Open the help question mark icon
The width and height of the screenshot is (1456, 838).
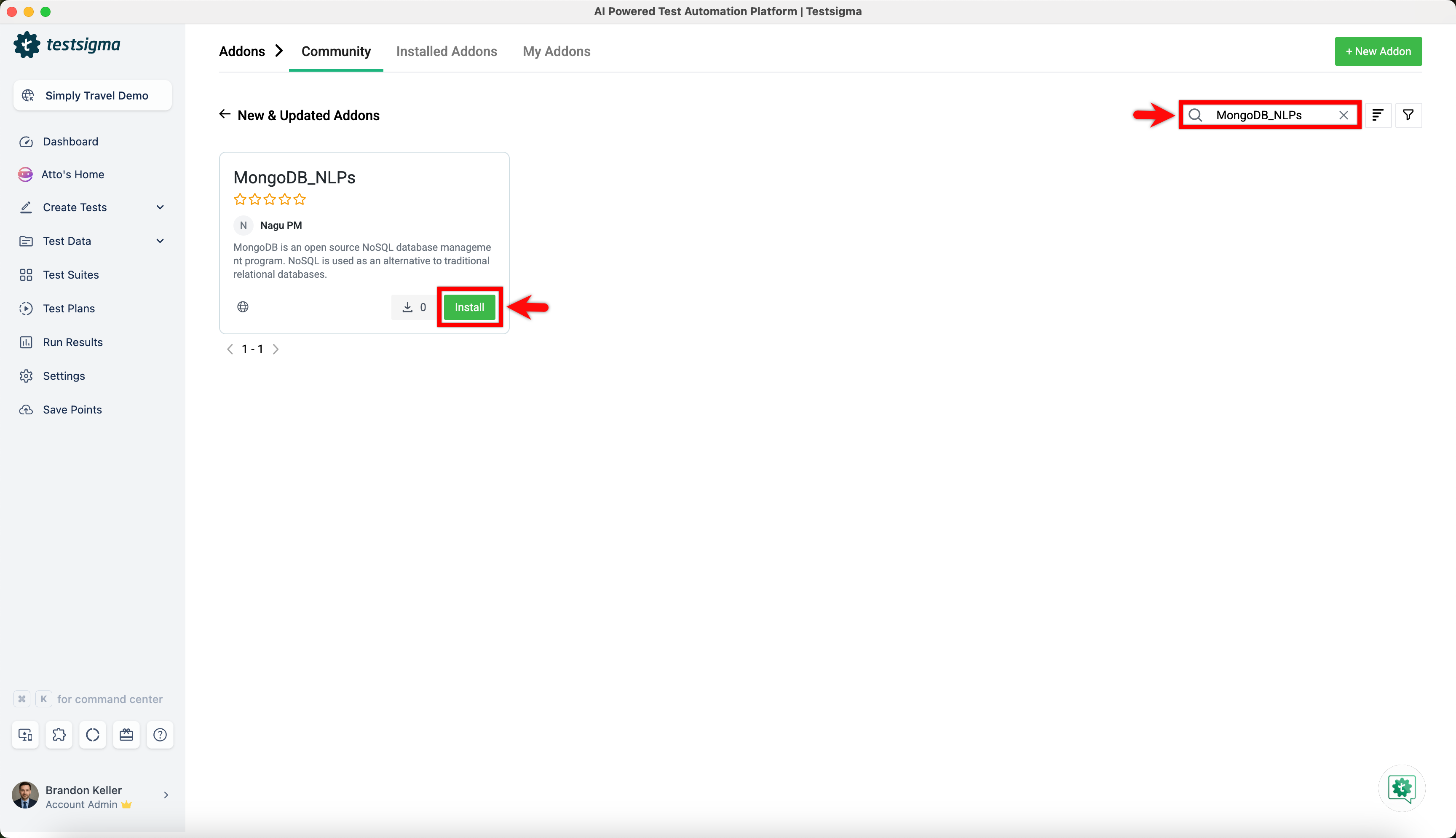pos(159,734)
